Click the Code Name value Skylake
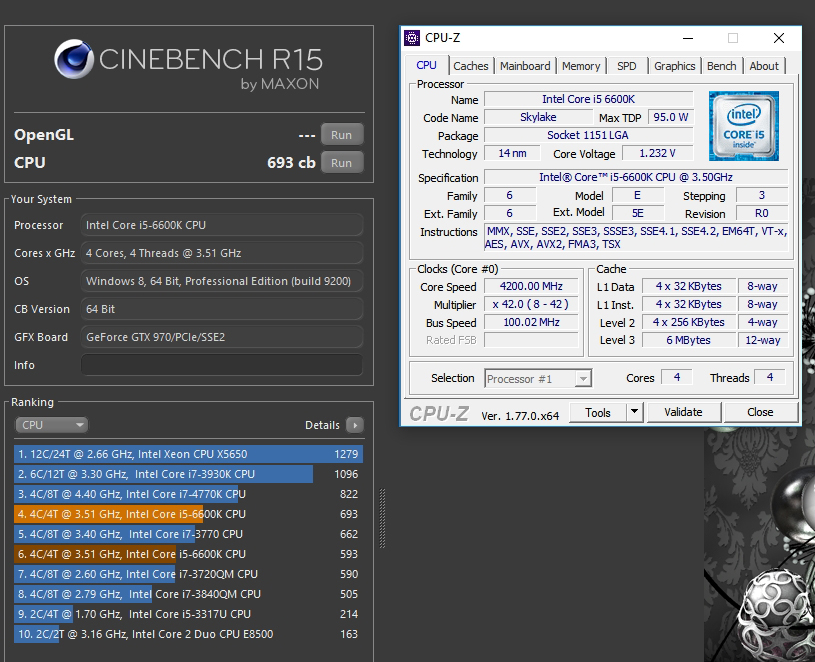 point(538,117)
